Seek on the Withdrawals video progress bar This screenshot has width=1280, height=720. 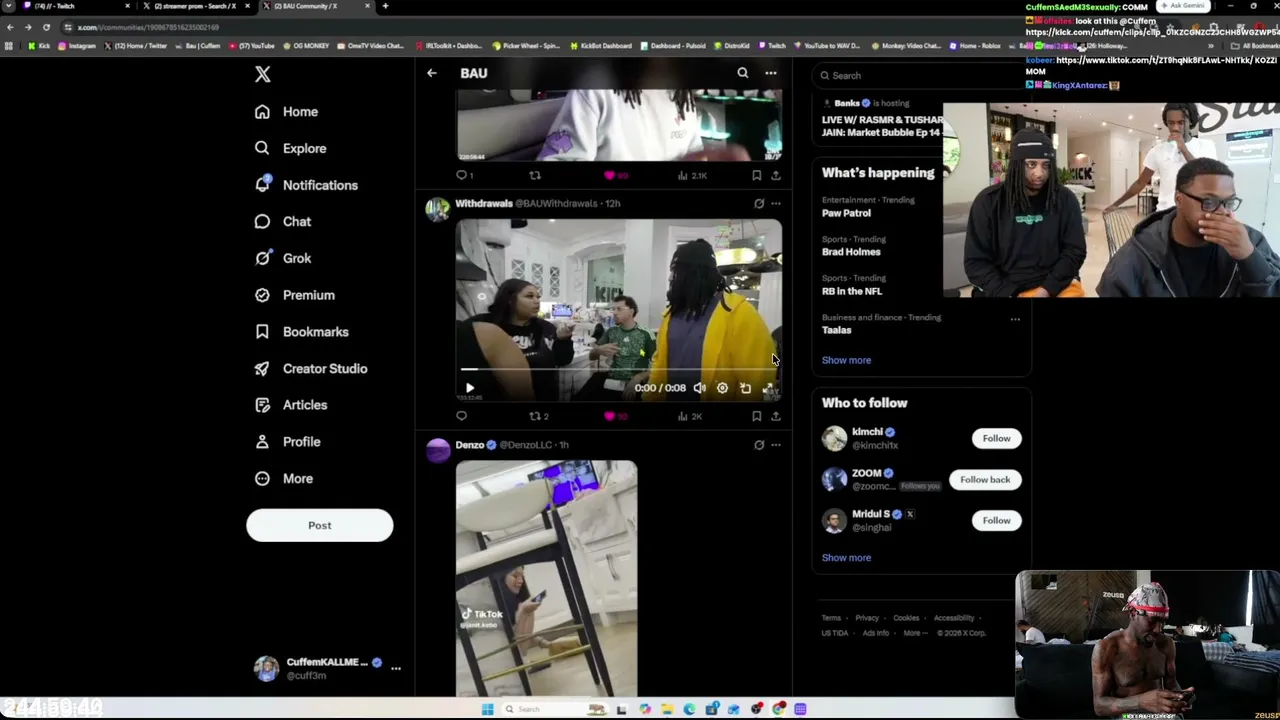[619, 370]
